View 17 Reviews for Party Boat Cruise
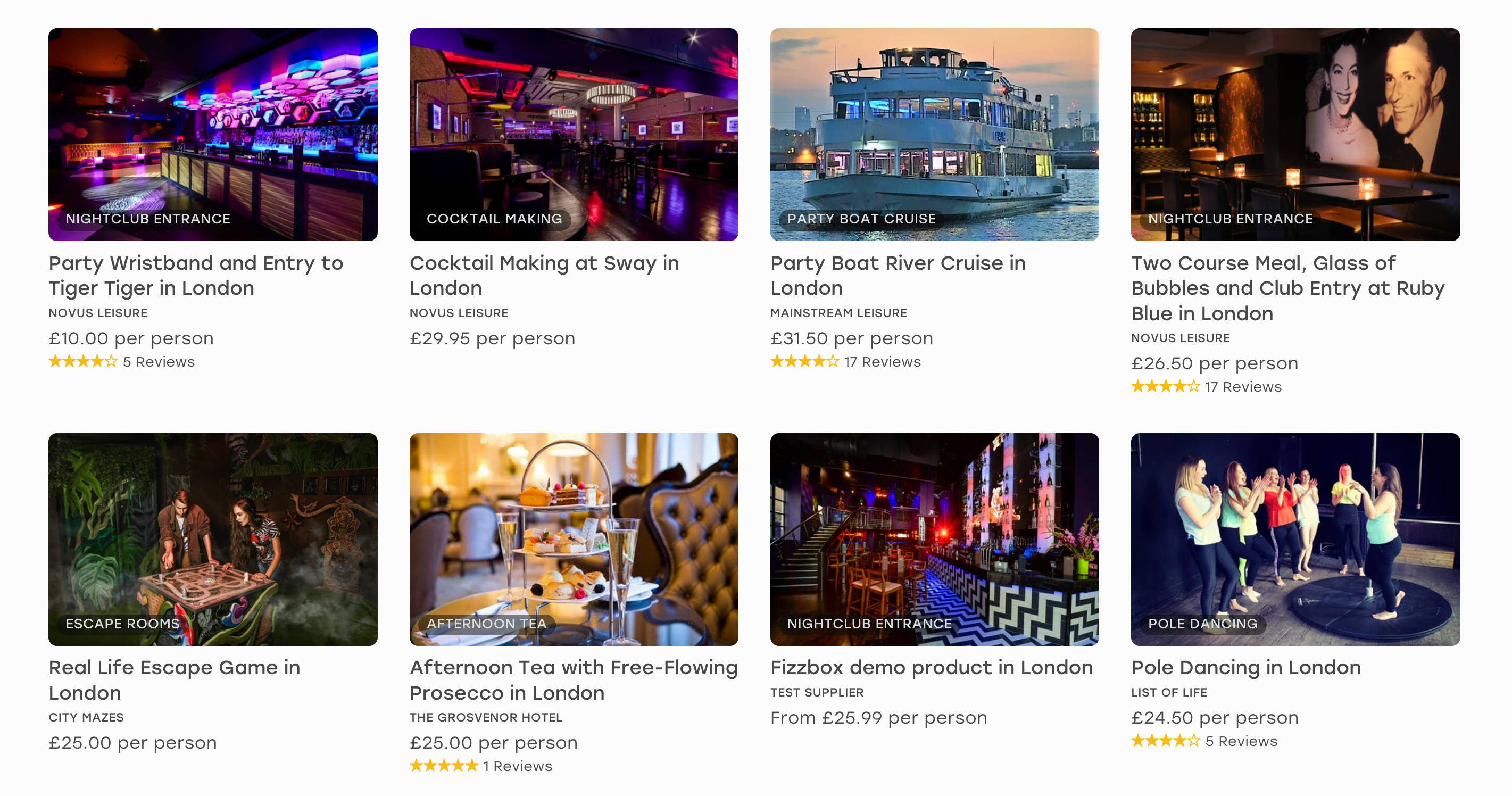The width and height of the screenshot is (1512, 796). [x=882, y=362]
